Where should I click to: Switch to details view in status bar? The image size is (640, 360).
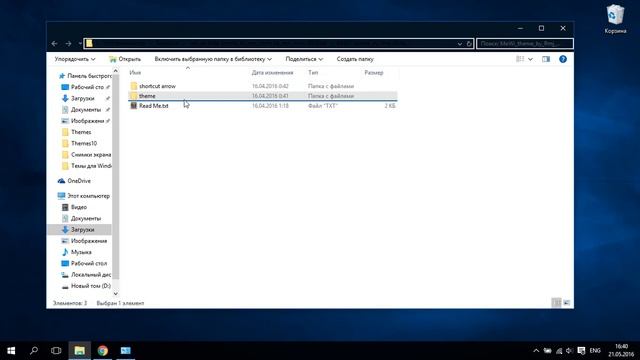point(556,303)
